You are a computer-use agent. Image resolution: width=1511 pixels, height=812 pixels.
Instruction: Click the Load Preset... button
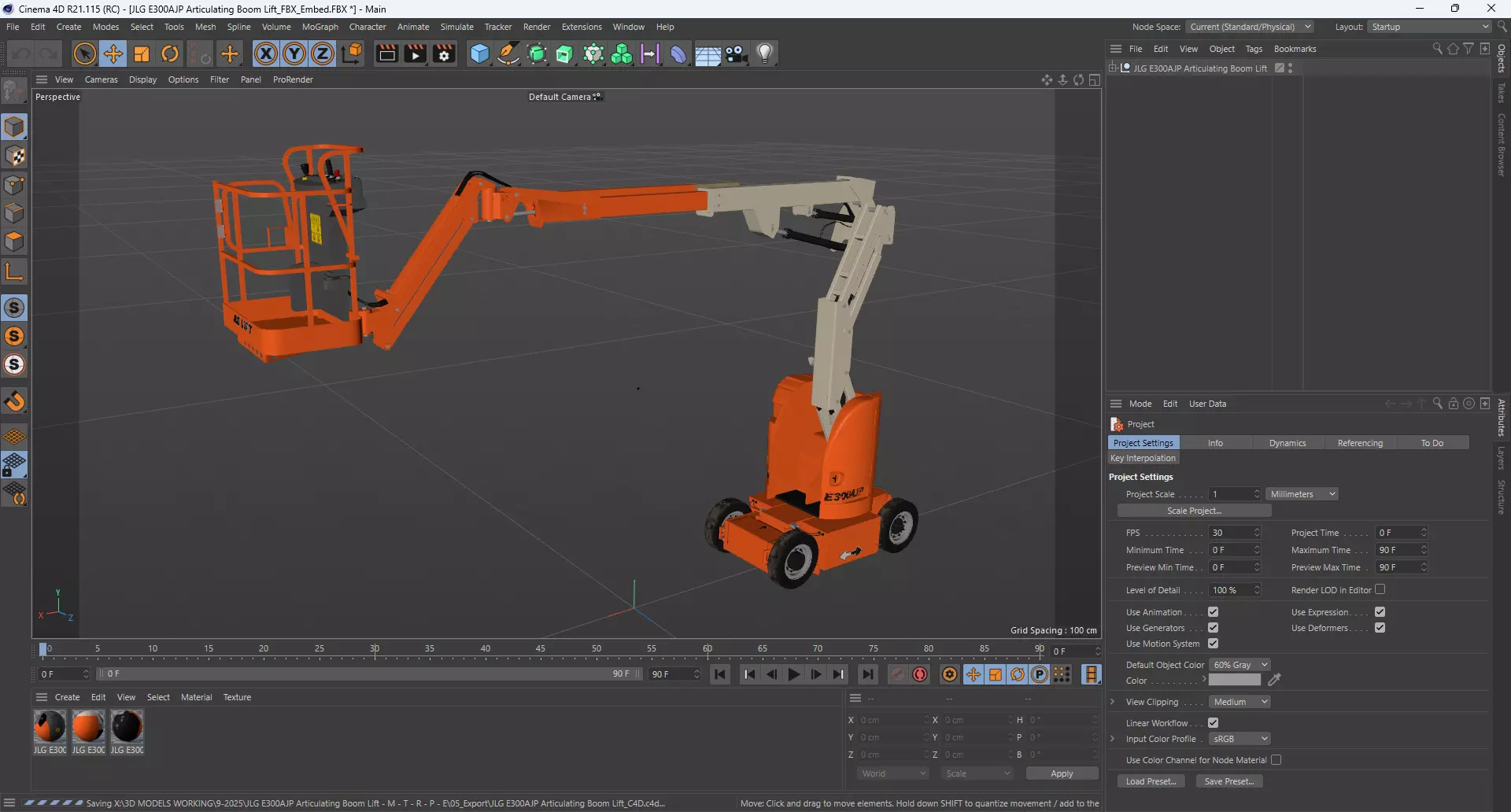coord(1151,781)
